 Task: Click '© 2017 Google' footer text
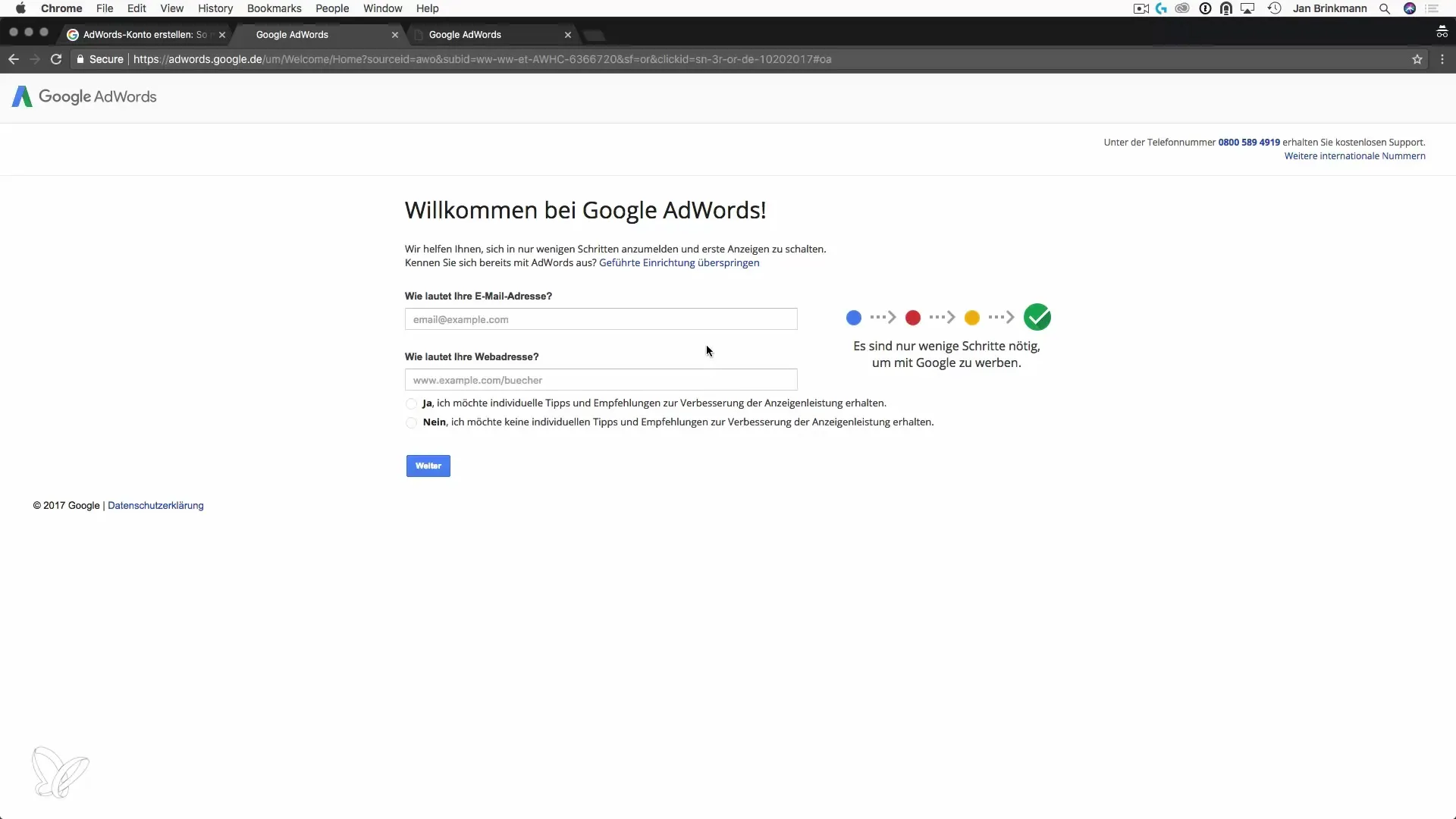coord(66,506)
